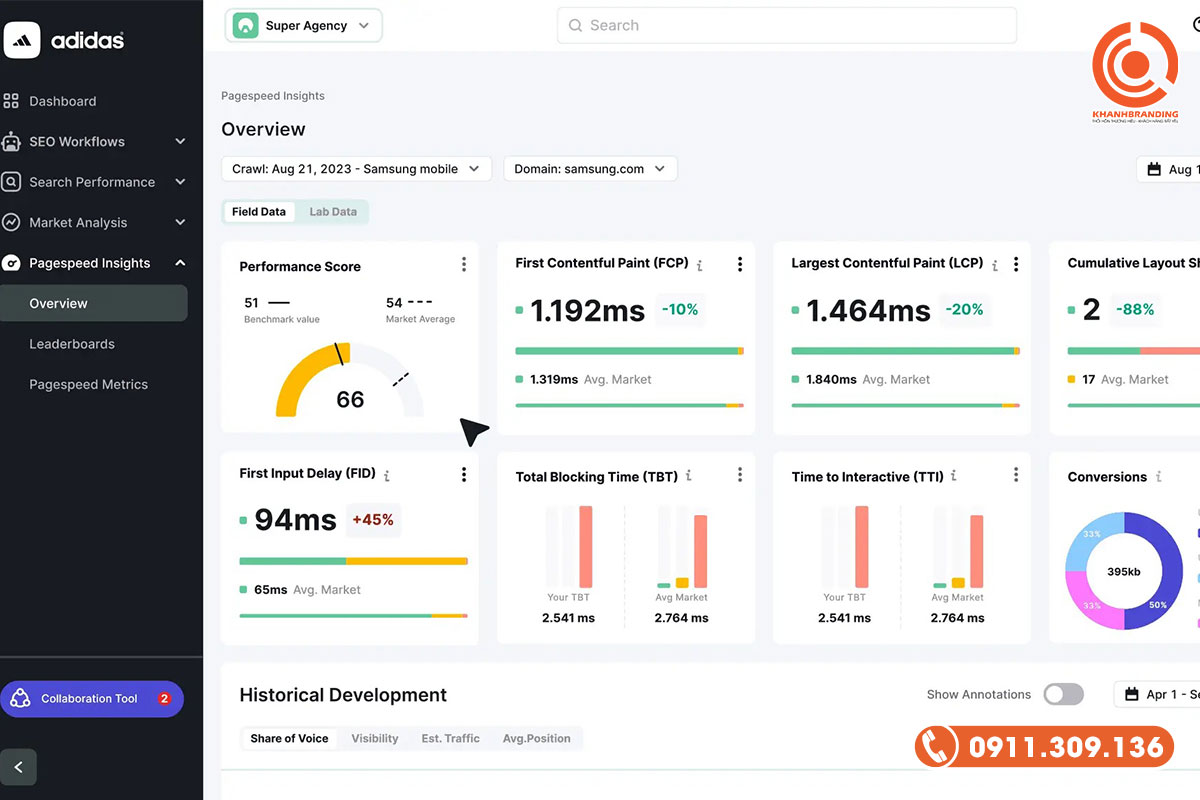The height and width of the screenshot is (800, 1200).
Task: Open Performance Score card options menu
Action: (x=463, y=265)
